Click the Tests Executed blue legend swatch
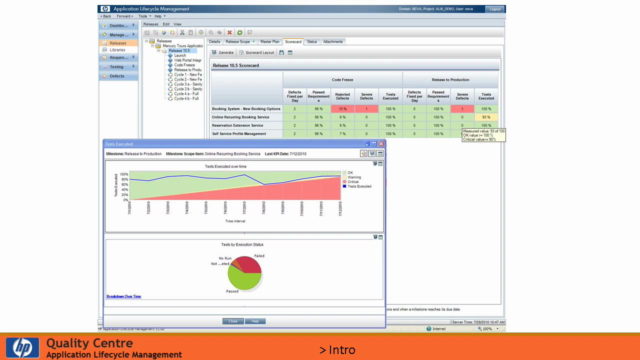 pos(344,186)
